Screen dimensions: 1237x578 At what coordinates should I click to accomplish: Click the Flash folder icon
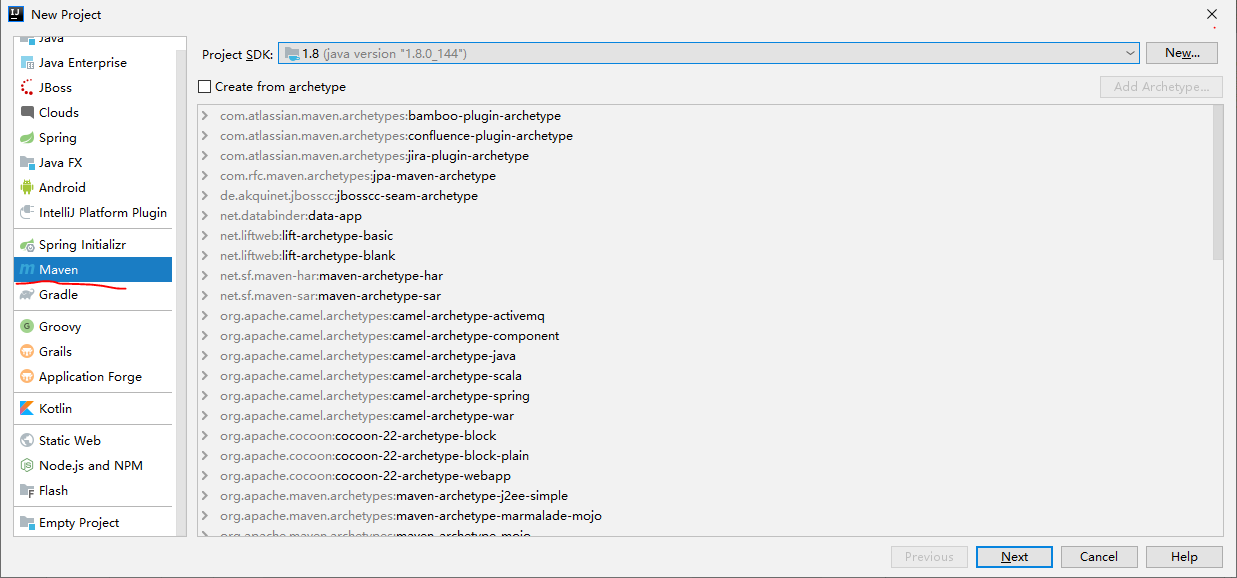27,491
